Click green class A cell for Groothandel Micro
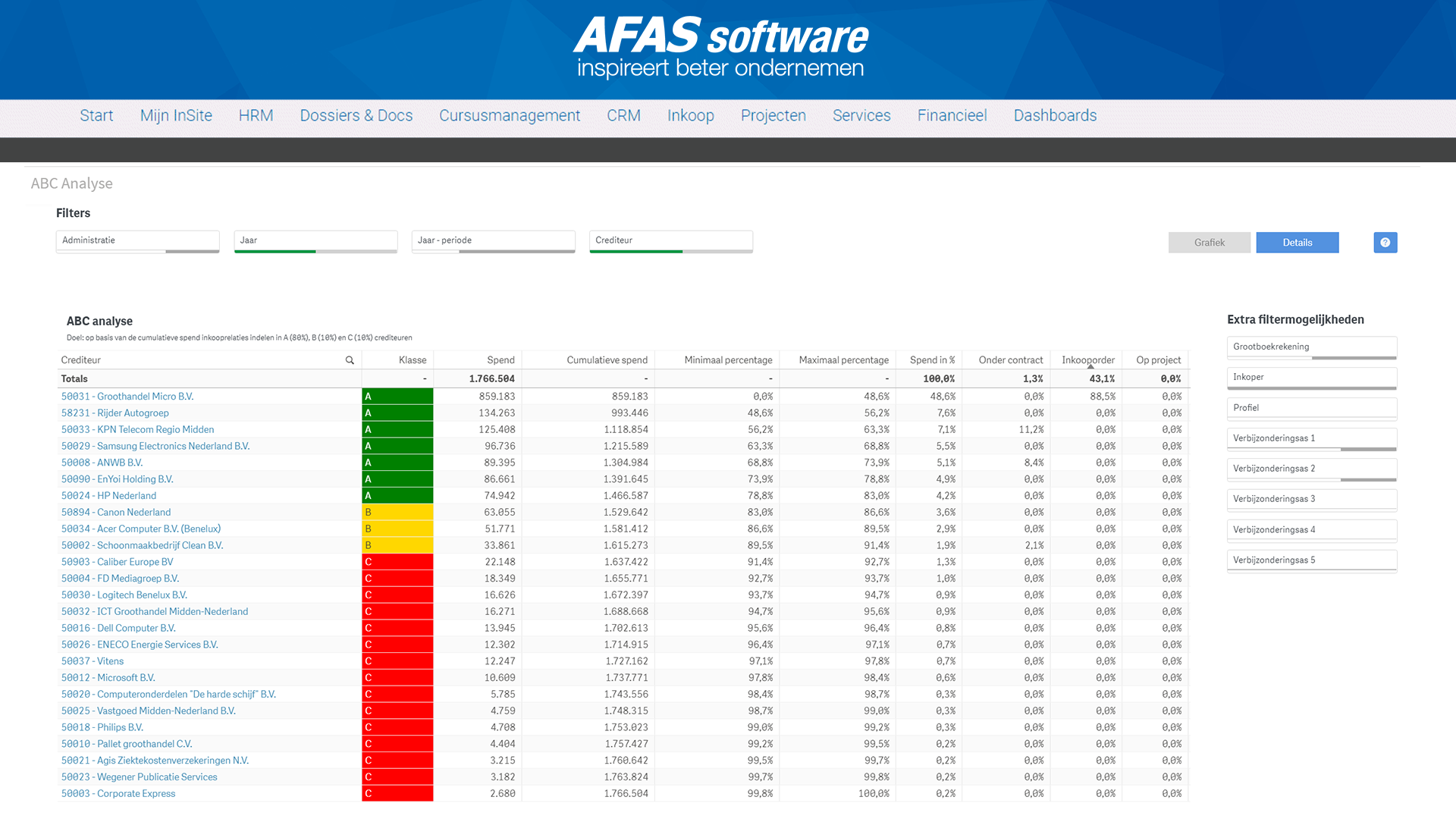The width and height of the screenshot is (1456, 819). [397, 397]
